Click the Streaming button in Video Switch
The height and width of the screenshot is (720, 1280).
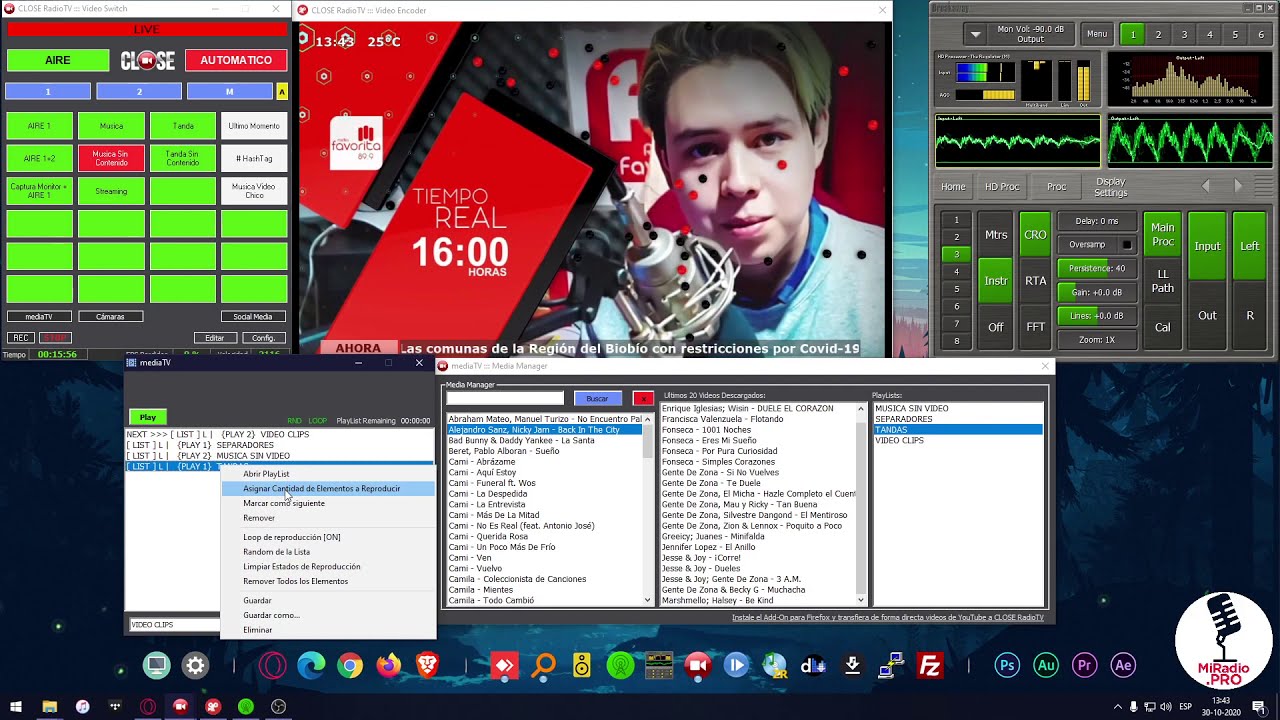(111, 191)
